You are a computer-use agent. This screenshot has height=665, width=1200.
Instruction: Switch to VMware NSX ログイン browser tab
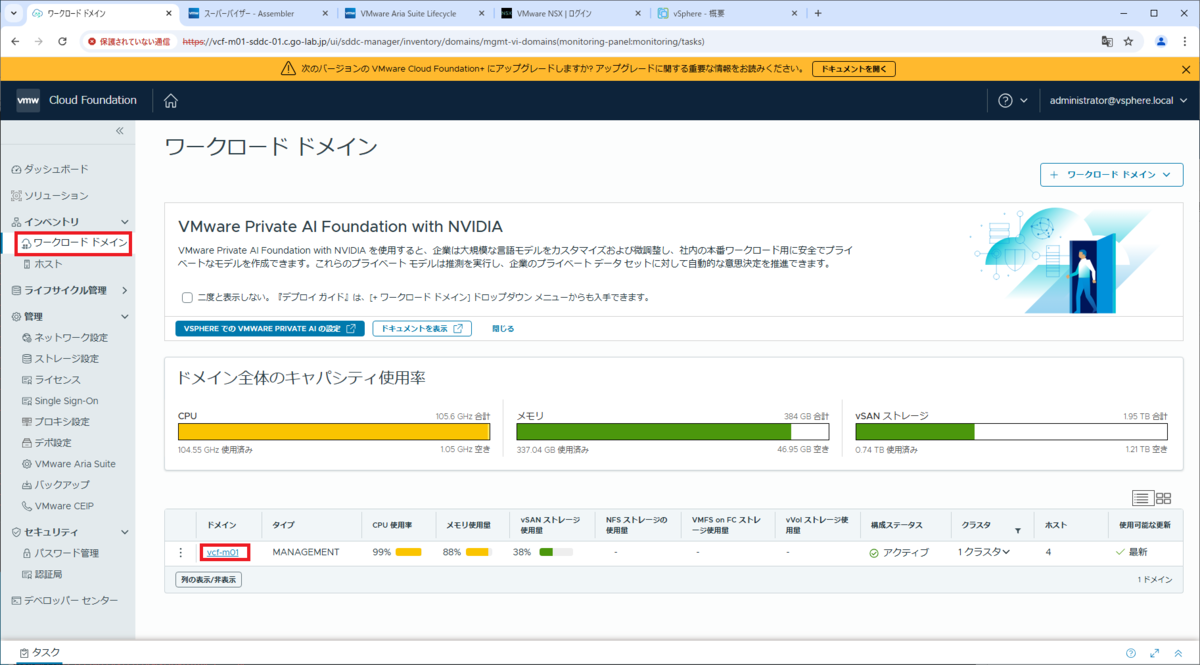(x=570, y=14)
